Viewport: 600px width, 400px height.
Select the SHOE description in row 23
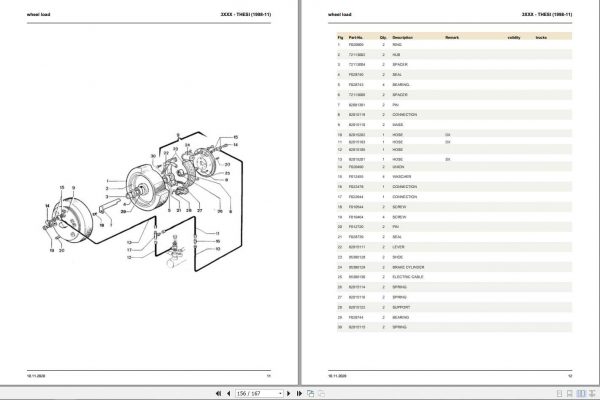coord(398,257)
